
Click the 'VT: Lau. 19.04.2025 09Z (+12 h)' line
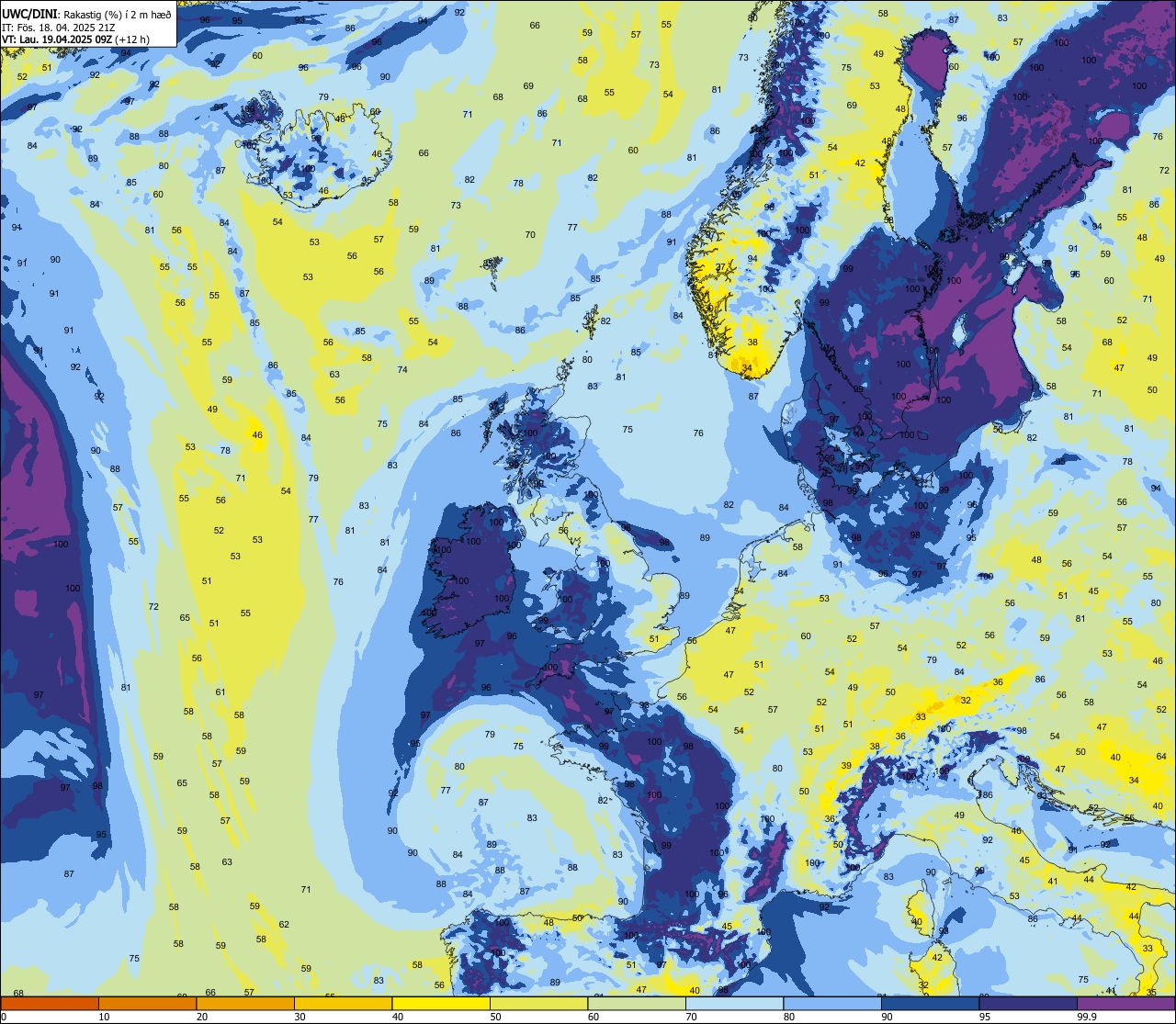(x=75, y=39)
